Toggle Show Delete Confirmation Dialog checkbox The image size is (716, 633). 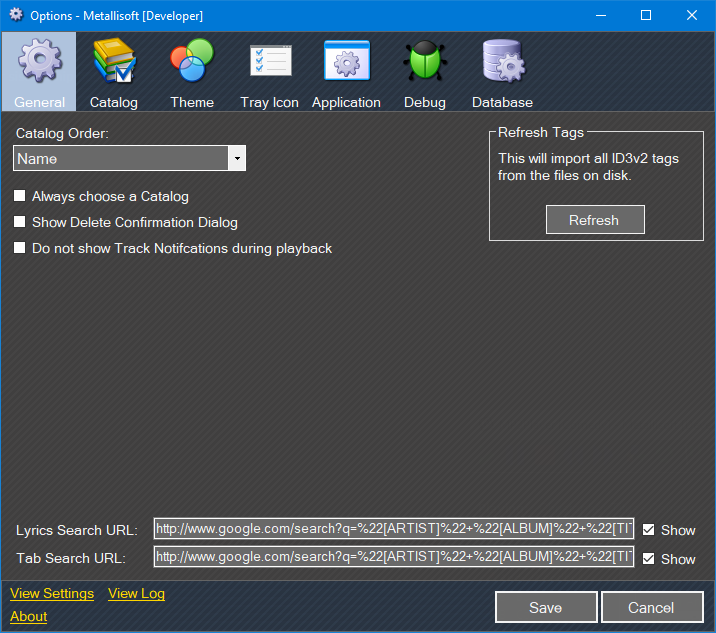click(x=20, y=223)
